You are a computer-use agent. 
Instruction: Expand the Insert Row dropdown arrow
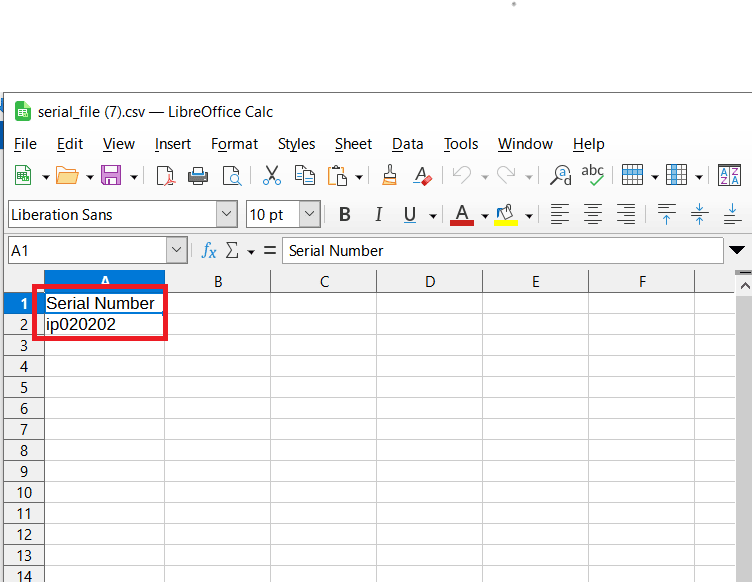[x=655, y=177]
